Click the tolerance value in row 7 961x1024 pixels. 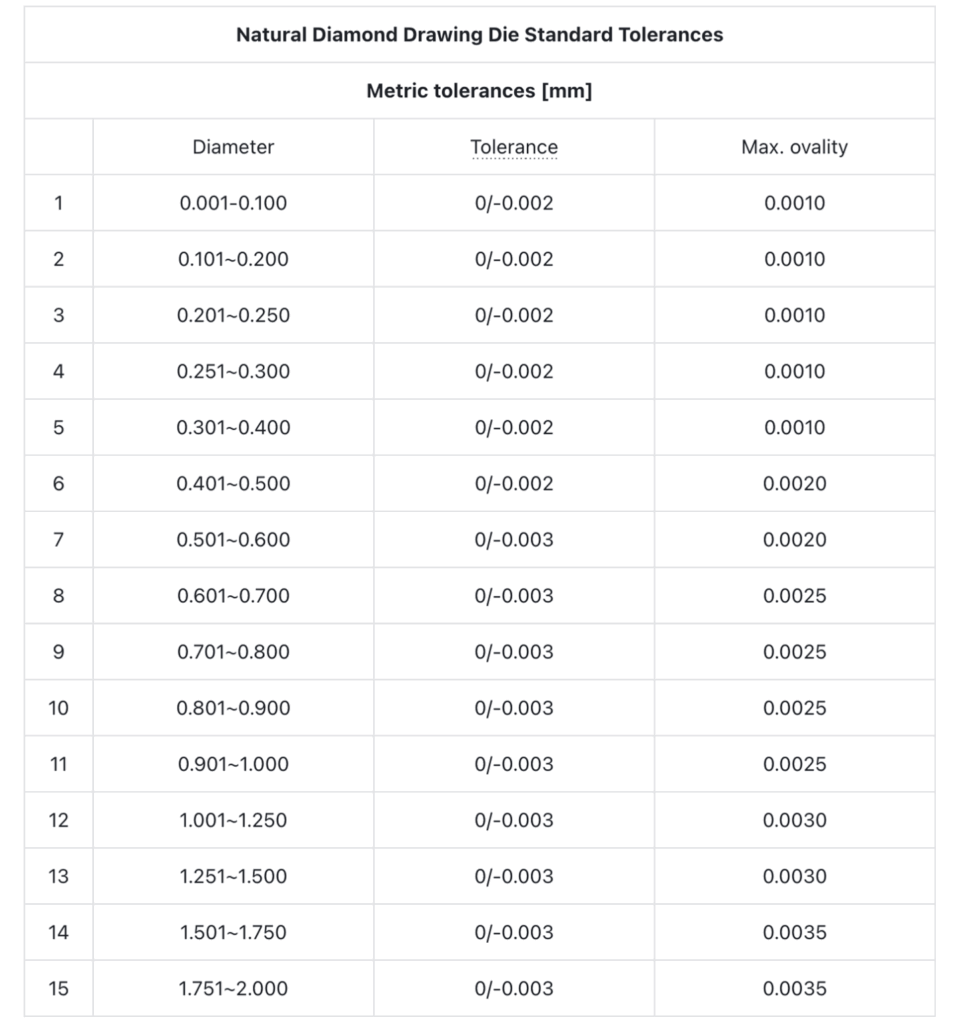tap(514, 540)
